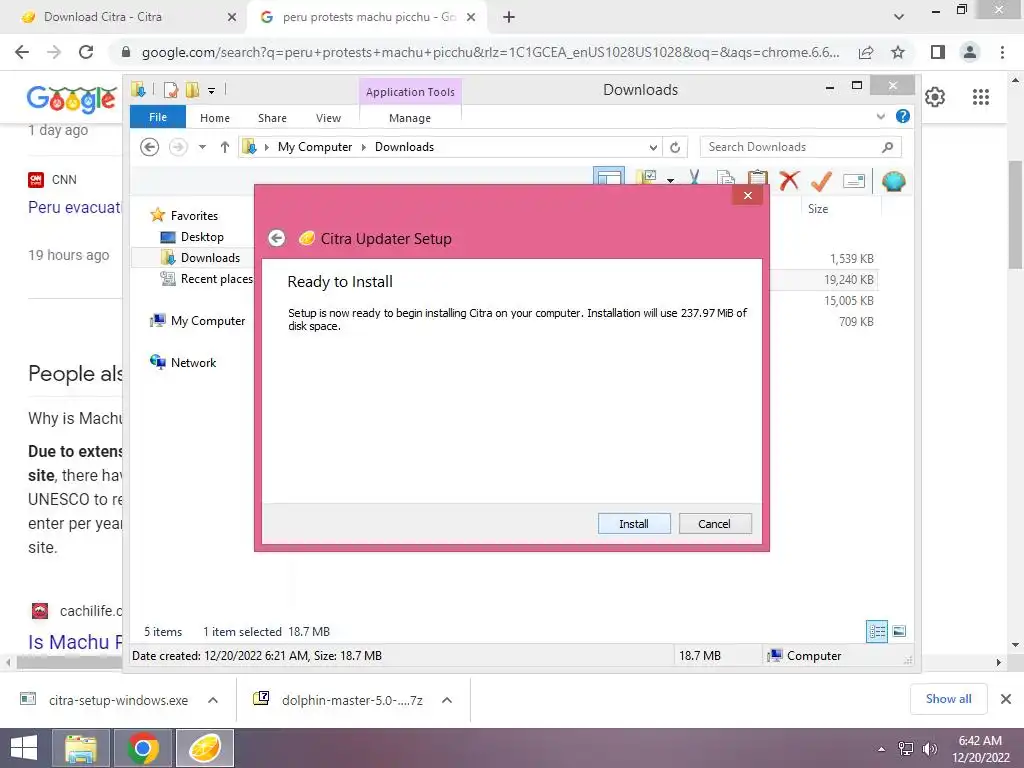
Task: Click the arrow between My Computer and Downloads
Action: pos(364,148)
